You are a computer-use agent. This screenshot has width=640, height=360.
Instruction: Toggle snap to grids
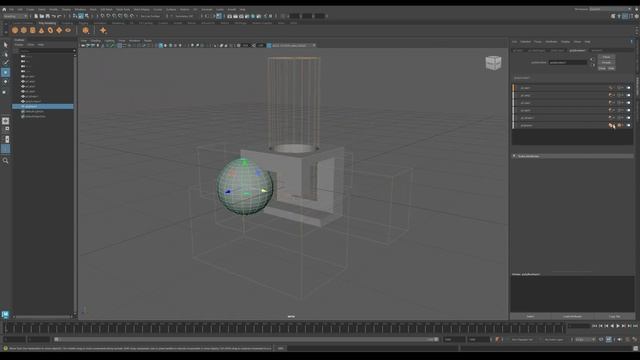(102, 16)
